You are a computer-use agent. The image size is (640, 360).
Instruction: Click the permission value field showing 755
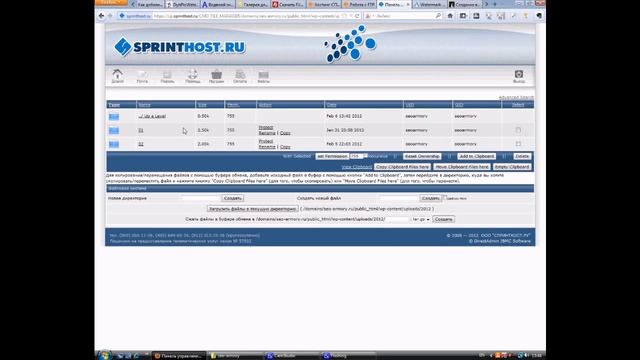356,156
